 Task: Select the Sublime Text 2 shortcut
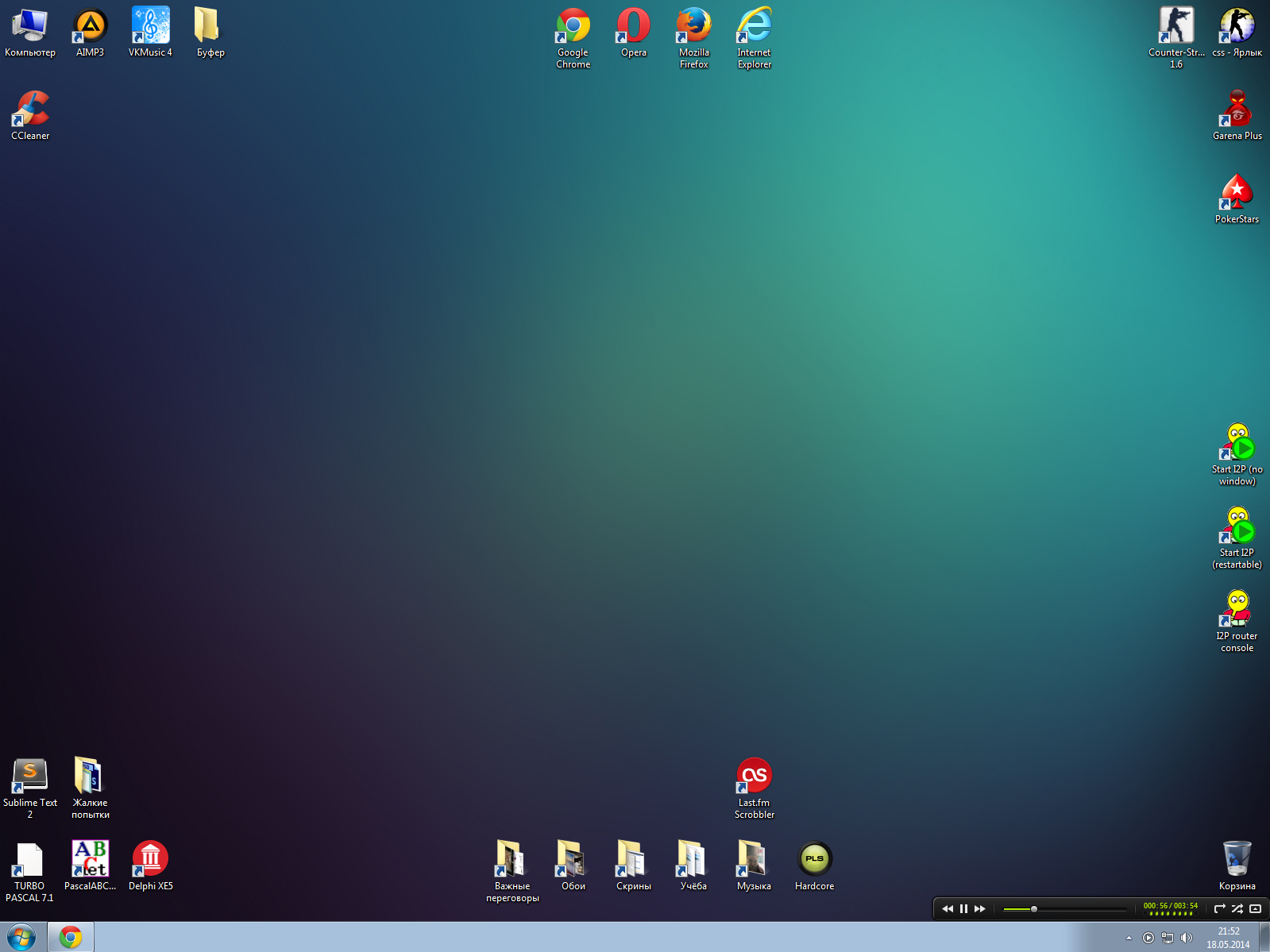click(x=30, y=788)
